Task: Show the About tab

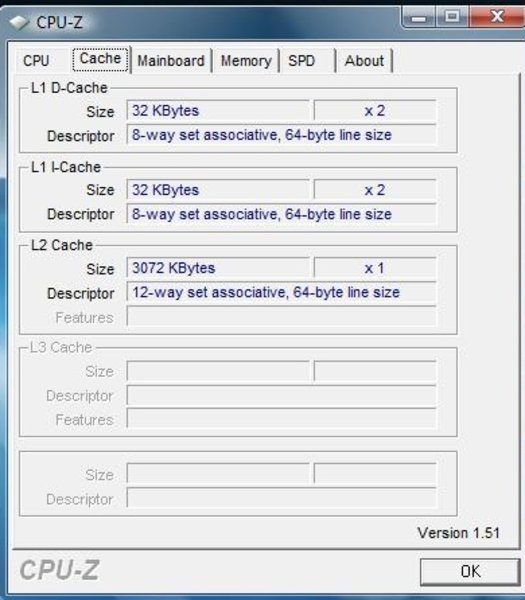Action: 364,60
